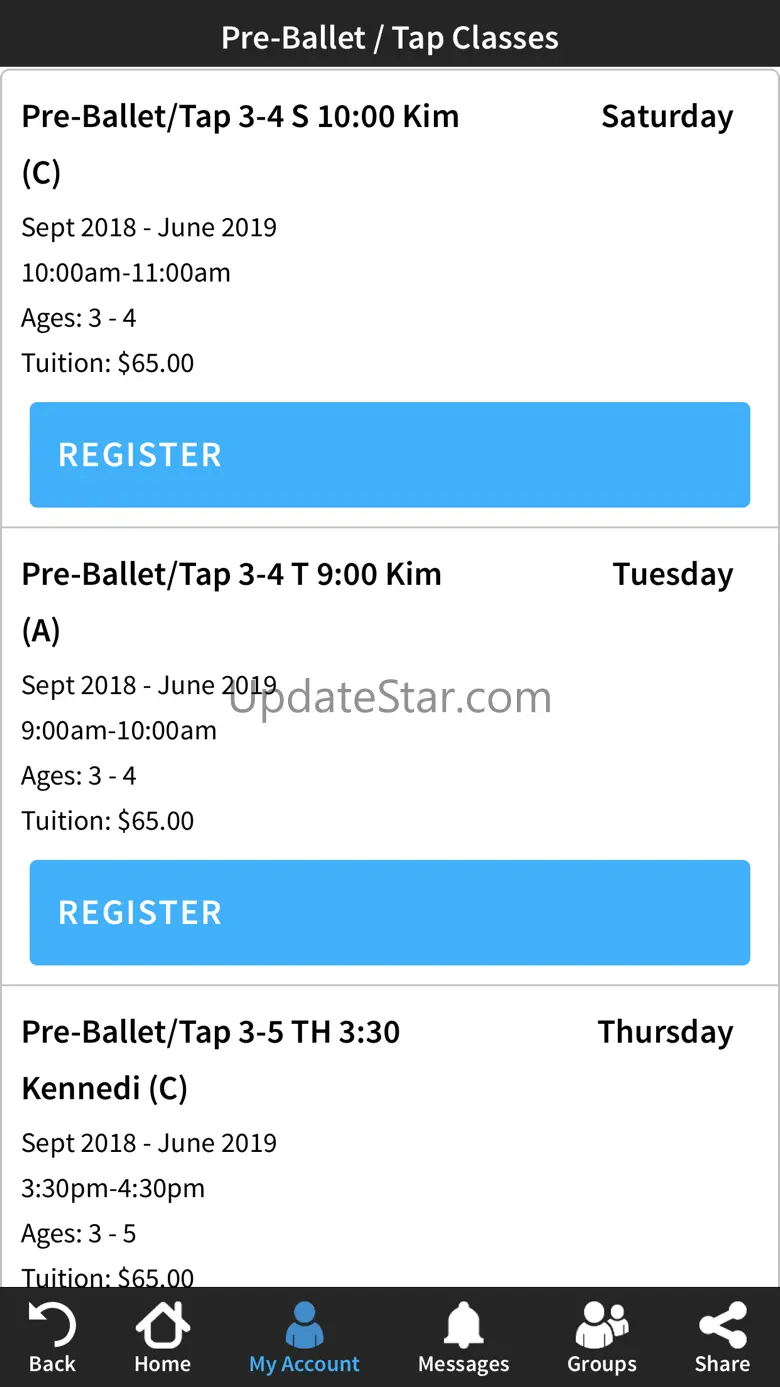Tap the Ages: 3 - 5 line
The height and width of the screenshot is (1387, 780).
(x=79, y=1234)
